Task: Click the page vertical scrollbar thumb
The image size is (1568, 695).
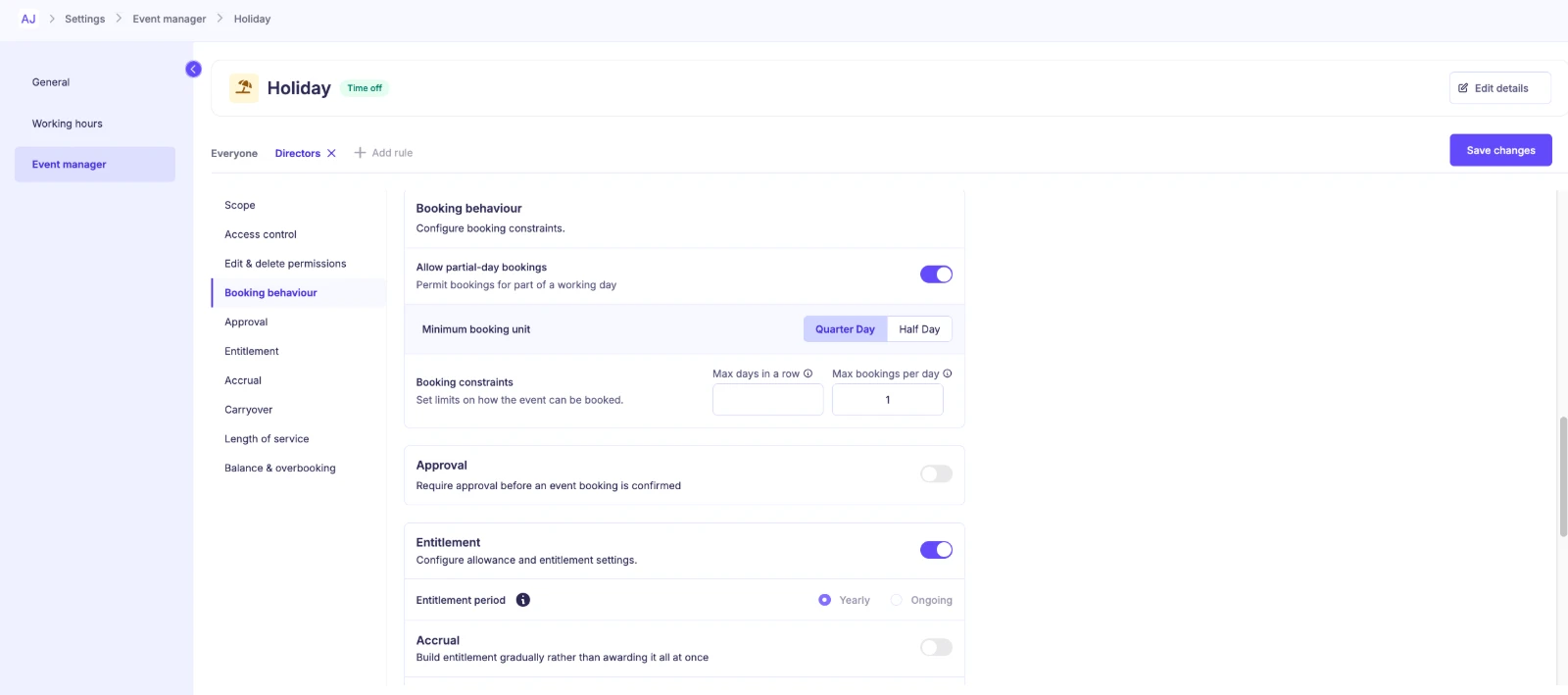Action: pos(1563,476)
